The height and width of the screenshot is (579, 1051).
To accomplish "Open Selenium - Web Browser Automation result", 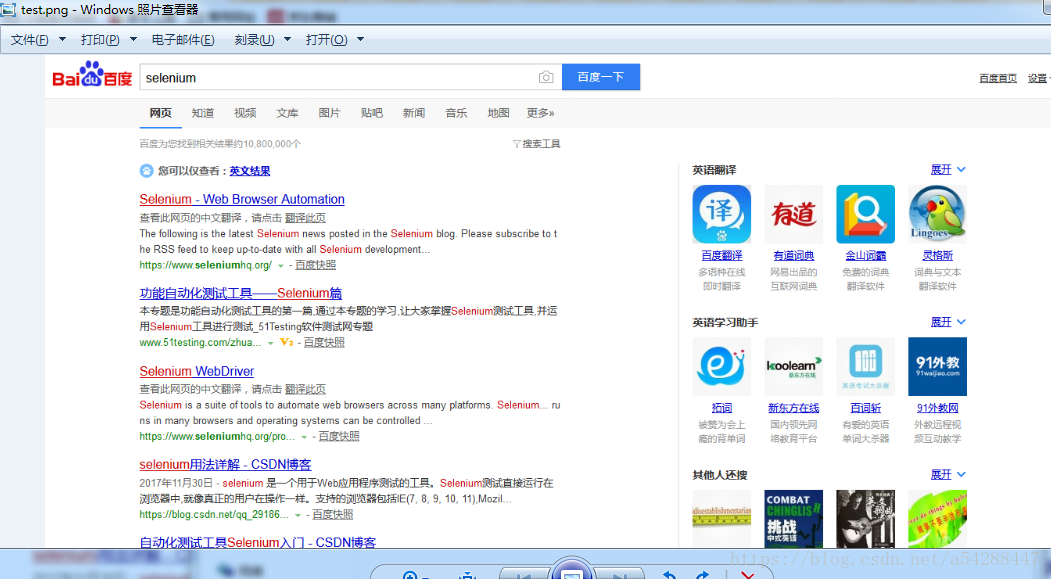I will [242, 199].
